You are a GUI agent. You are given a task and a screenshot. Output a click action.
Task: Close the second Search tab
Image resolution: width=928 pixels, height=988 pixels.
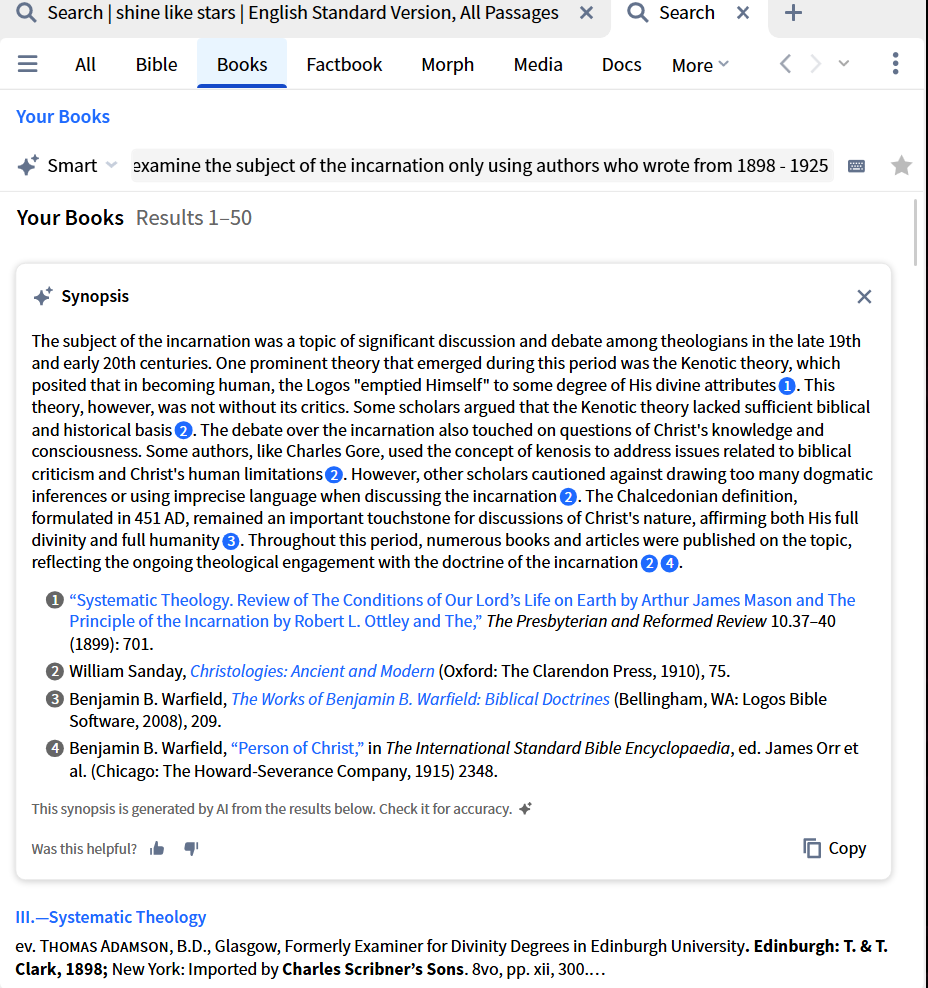click(743, 13)
